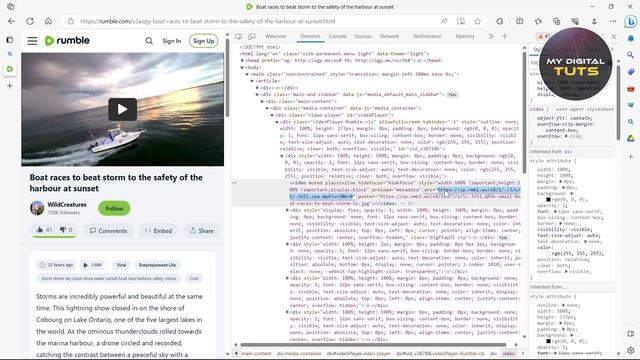This screenshot has height=360, width=640.
Task: Open WildCreatures channel avatar
Action: click(37, 208)
